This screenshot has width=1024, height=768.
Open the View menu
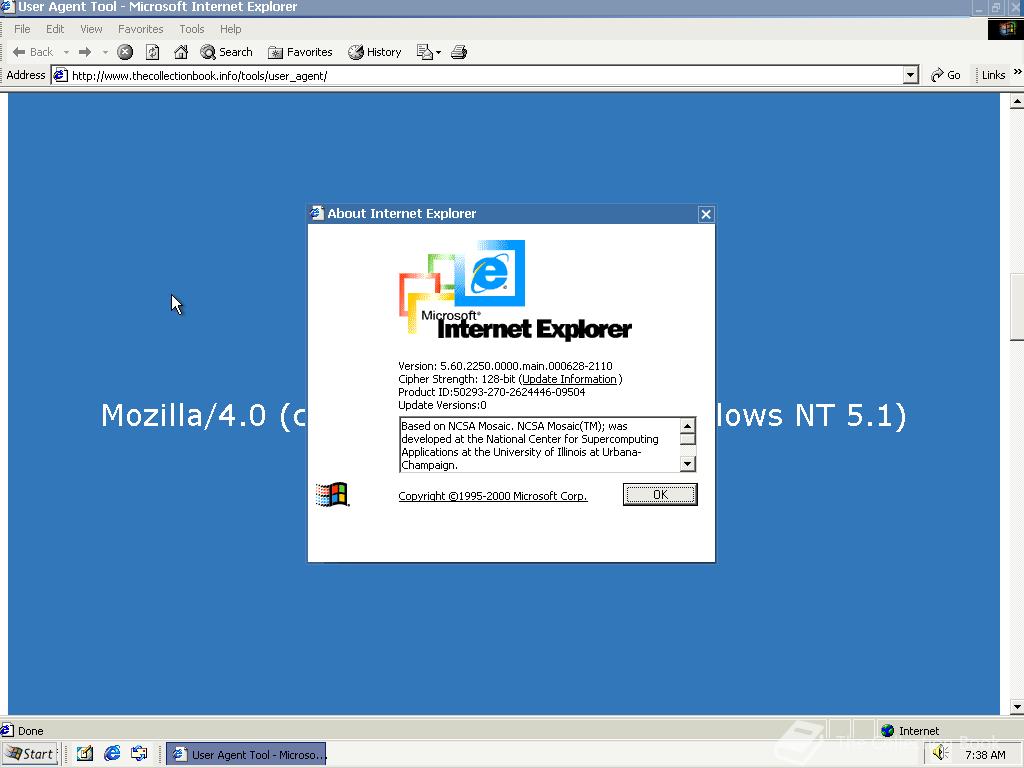tap(91, 29)
